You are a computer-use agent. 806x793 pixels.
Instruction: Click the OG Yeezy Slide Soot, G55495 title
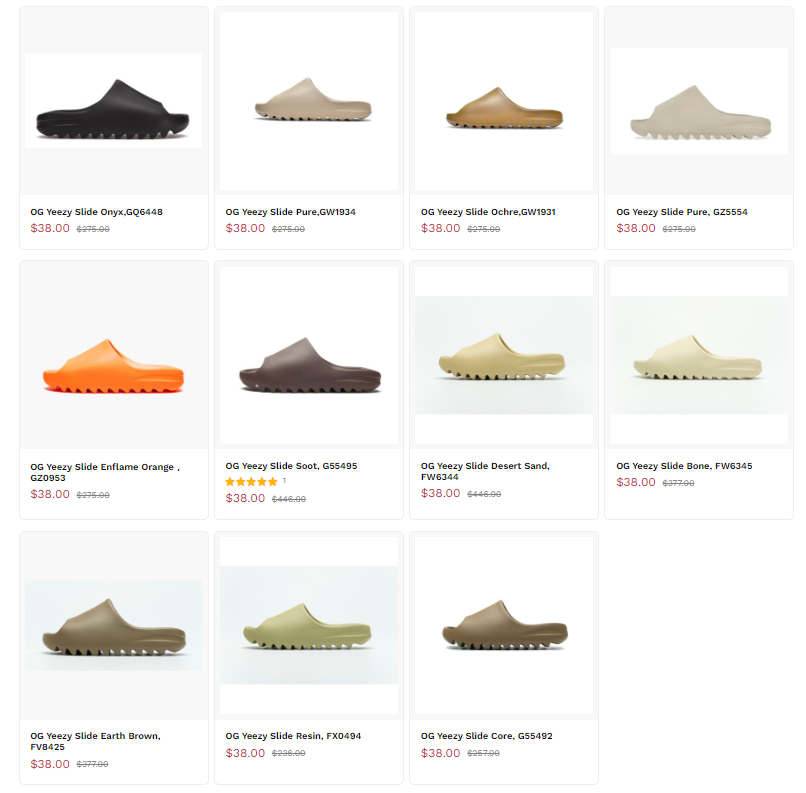click(291, 466)
